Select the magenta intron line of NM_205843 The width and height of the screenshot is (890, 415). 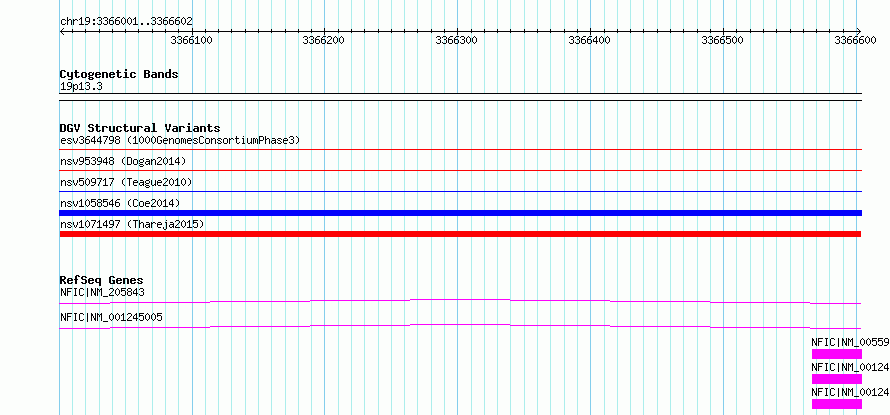461,301
